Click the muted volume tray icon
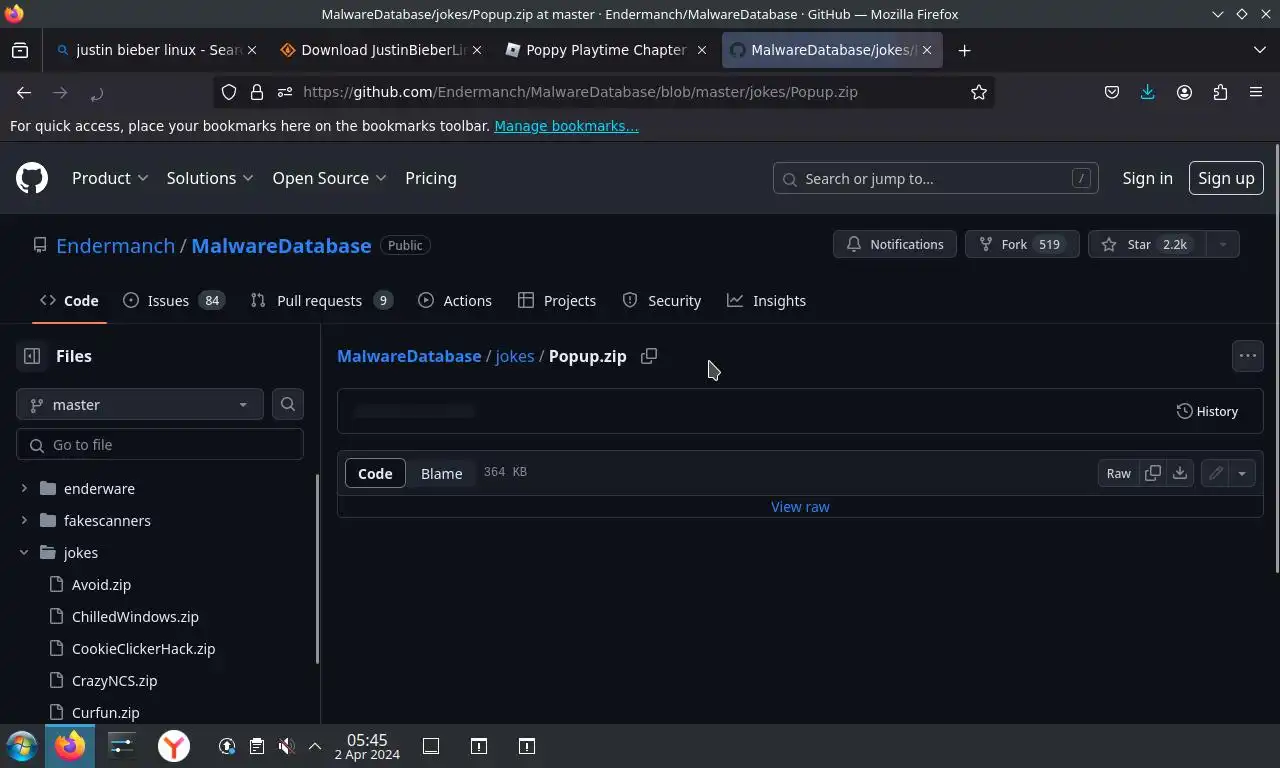The height and width of the screenshot is (768, 1280). 286,746
